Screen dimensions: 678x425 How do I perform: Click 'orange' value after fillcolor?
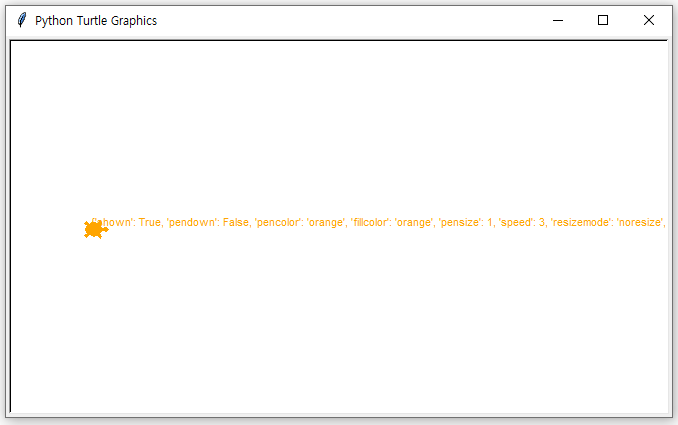(414, 222)
